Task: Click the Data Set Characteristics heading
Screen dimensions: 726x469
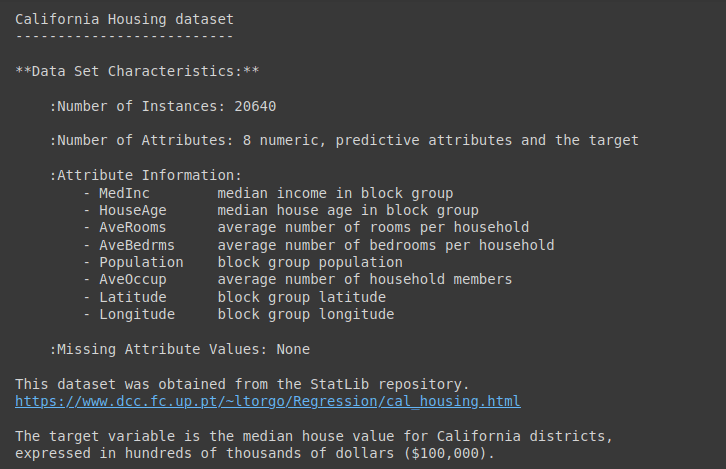Action: [137, 71]
